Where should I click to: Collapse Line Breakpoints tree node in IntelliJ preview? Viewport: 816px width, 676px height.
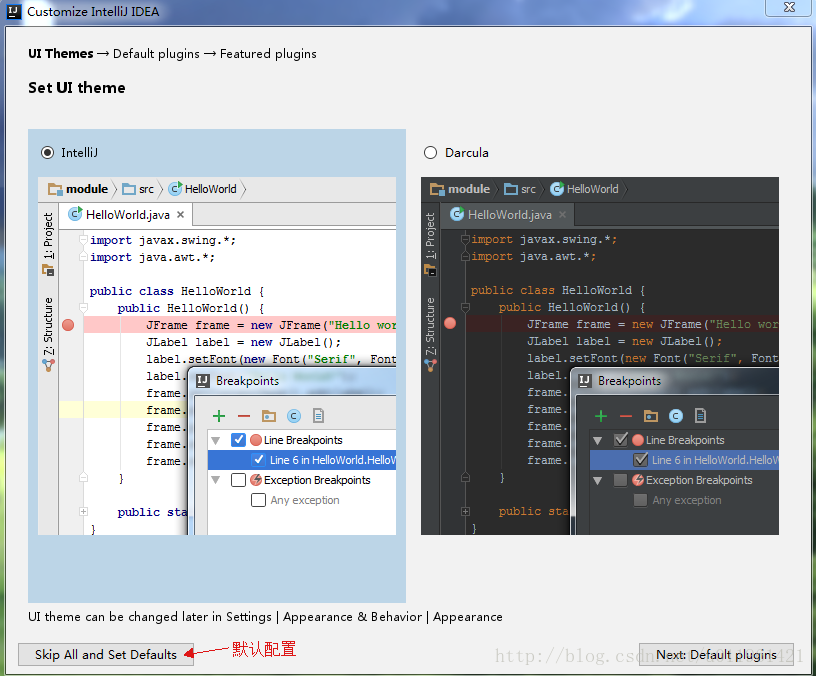215,441
